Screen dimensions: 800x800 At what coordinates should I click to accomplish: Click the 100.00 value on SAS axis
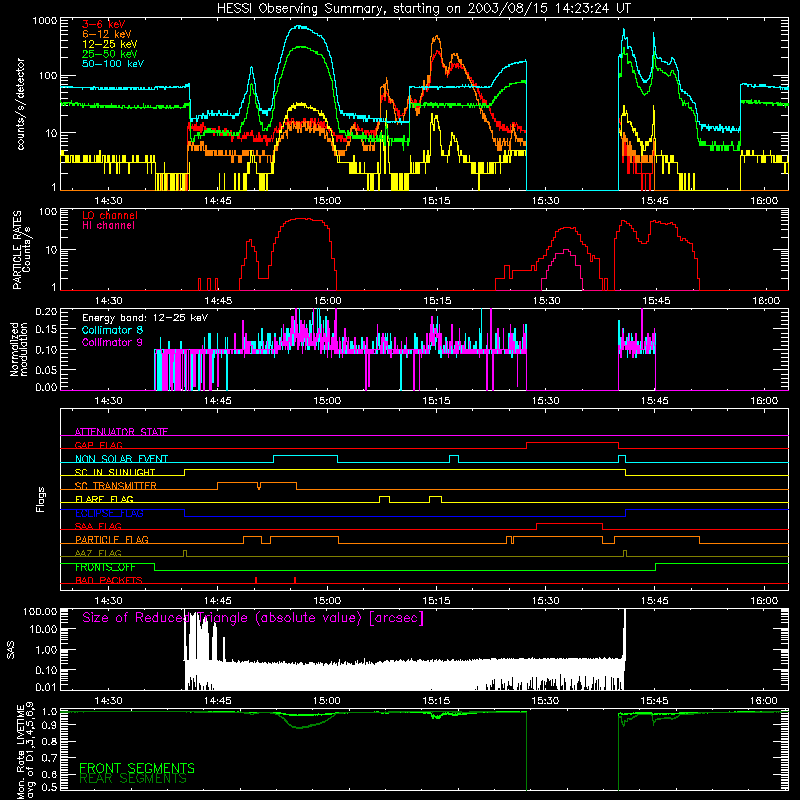(x=40, y=611)
